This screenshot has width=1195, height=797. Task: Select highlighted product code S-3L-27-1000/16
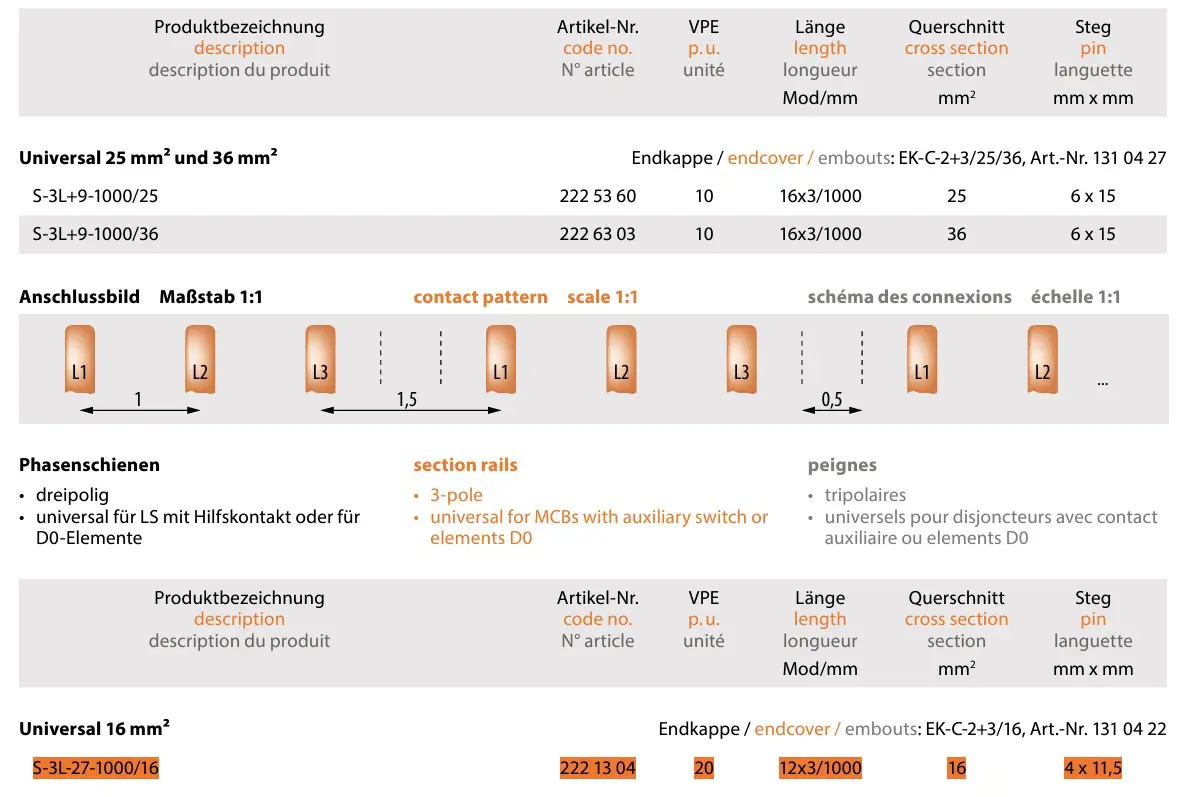click(96, 768)
